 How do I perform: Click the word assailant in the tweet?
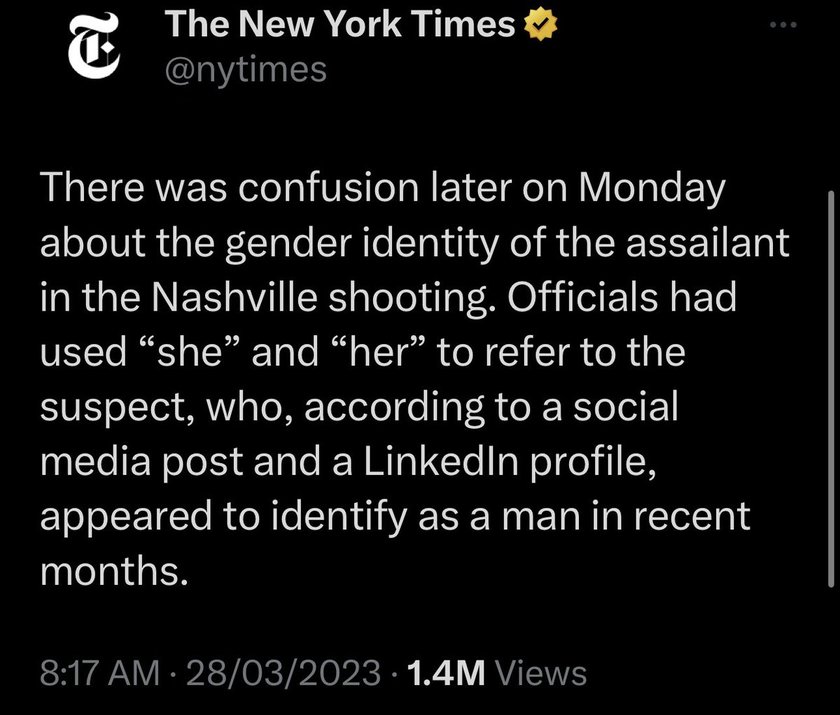[708, 243]
